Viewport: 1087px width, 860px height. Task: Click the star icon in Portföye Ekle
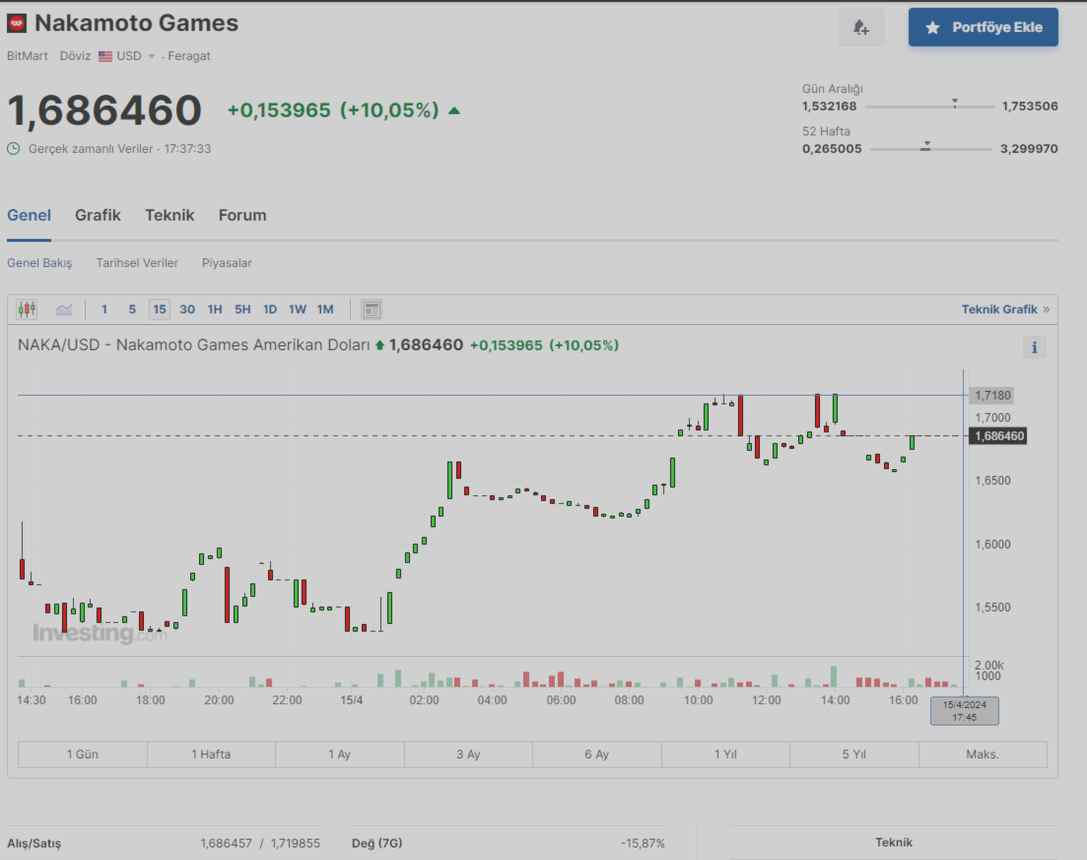933,28
